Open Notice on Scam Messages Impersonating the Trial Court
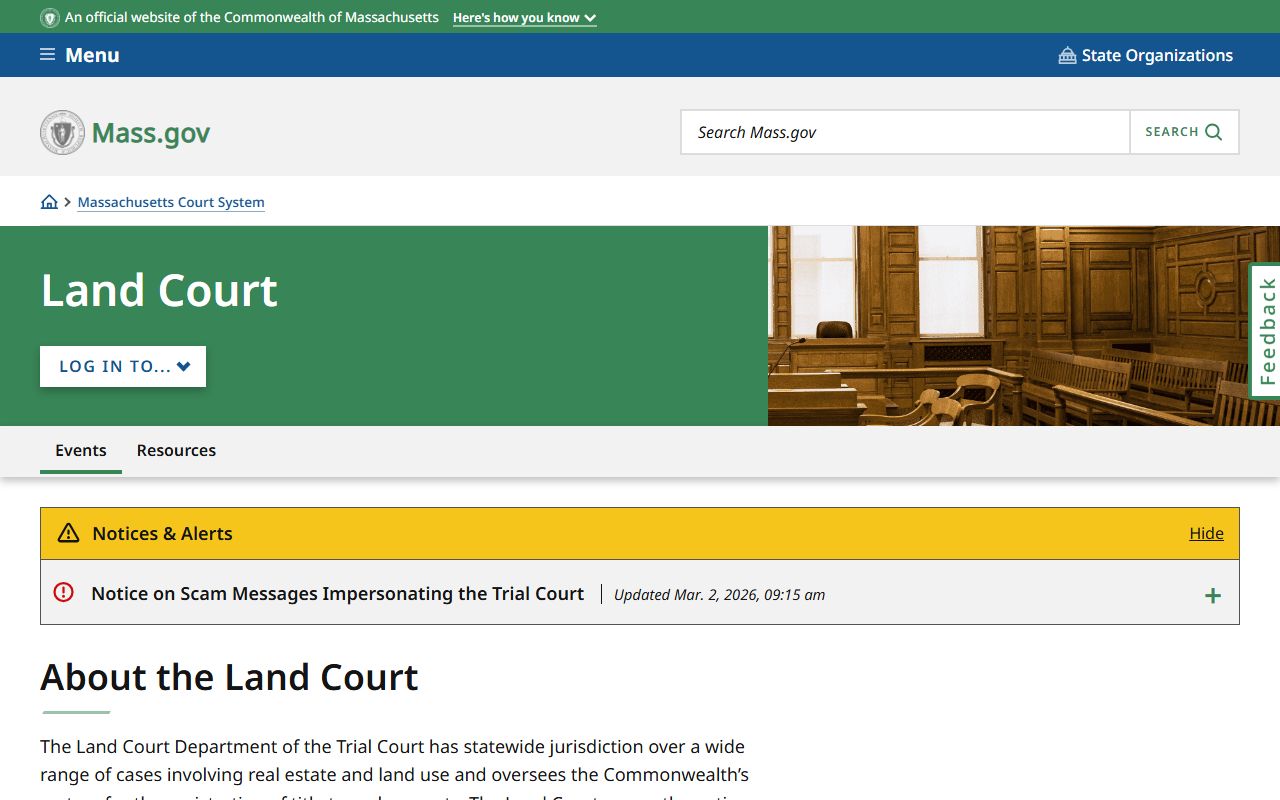Viewport: 1280px width, 800px height. pos(337,593)
